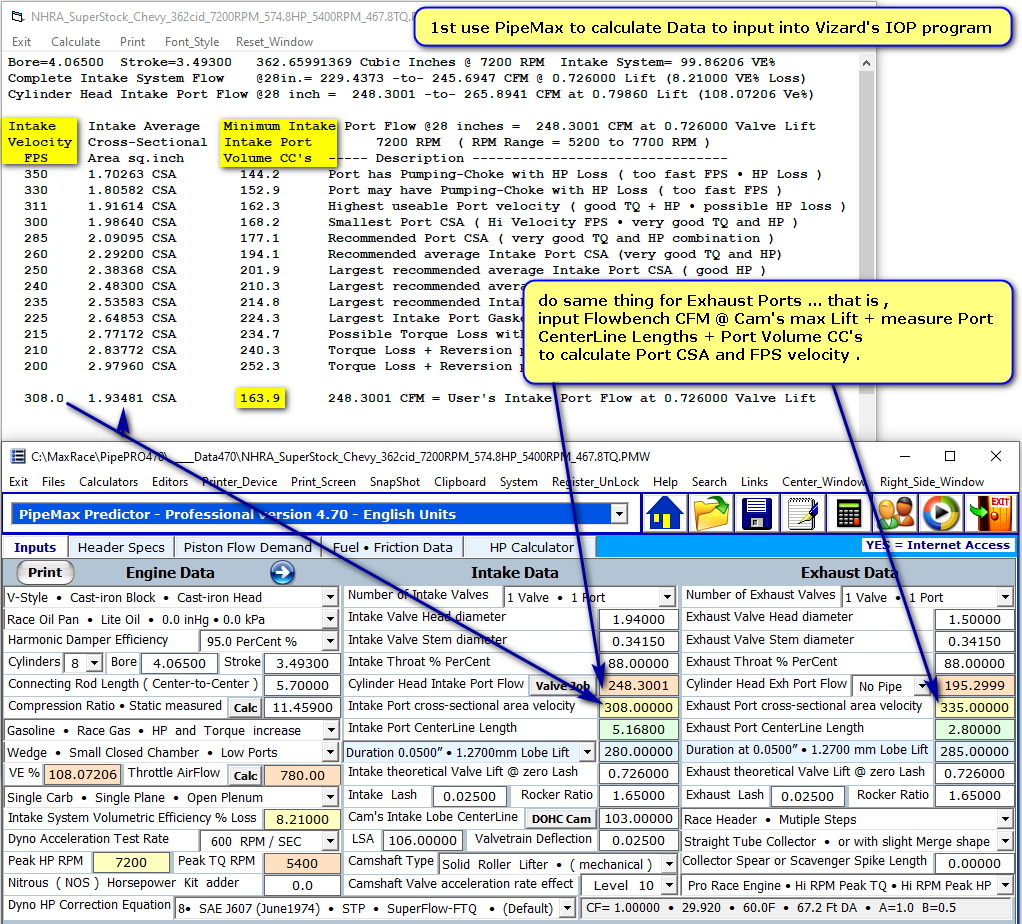Screen dimensions: 1022x924
Task: Click Connecting Rod Length field
Action: coord(302,686)
